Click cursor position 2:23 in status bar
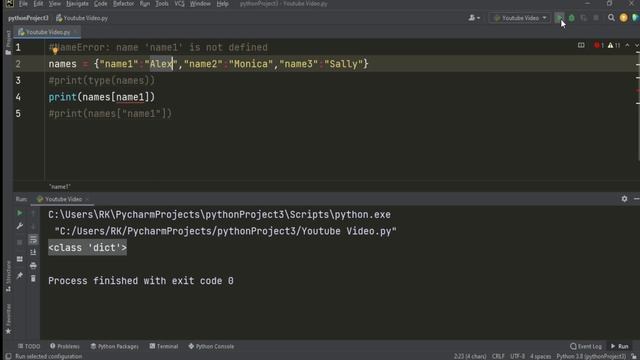The width and height of the screenshot is (640, 360). [470, 356]
